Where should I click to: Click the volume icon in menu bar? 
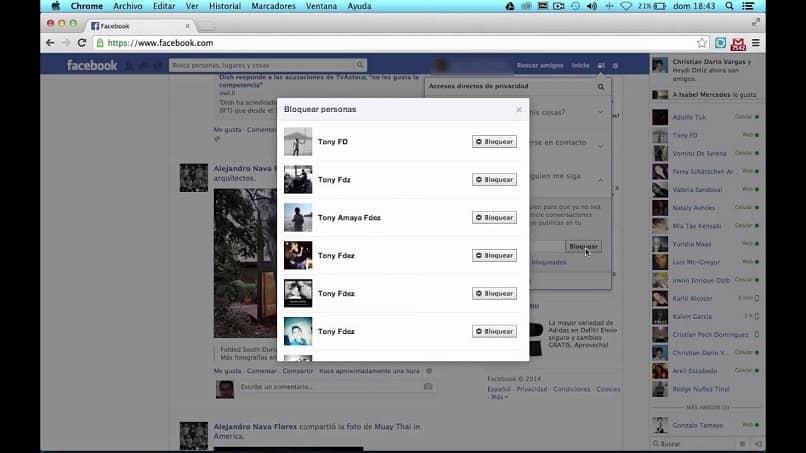592,6
